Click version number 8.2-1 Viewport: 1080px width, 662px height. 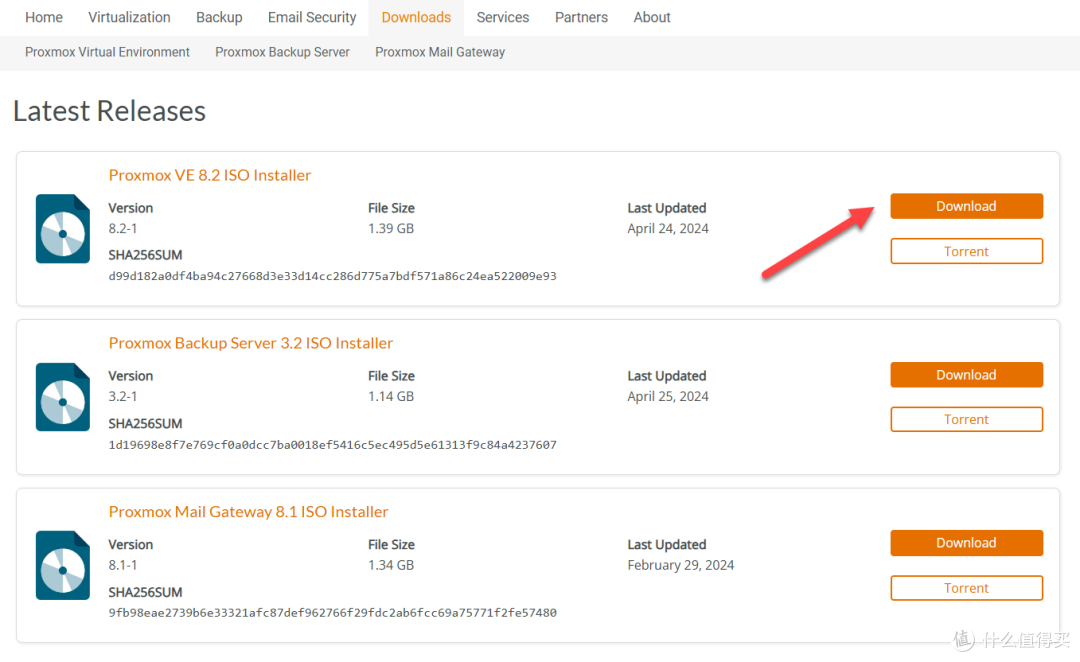tap(123, 229)
